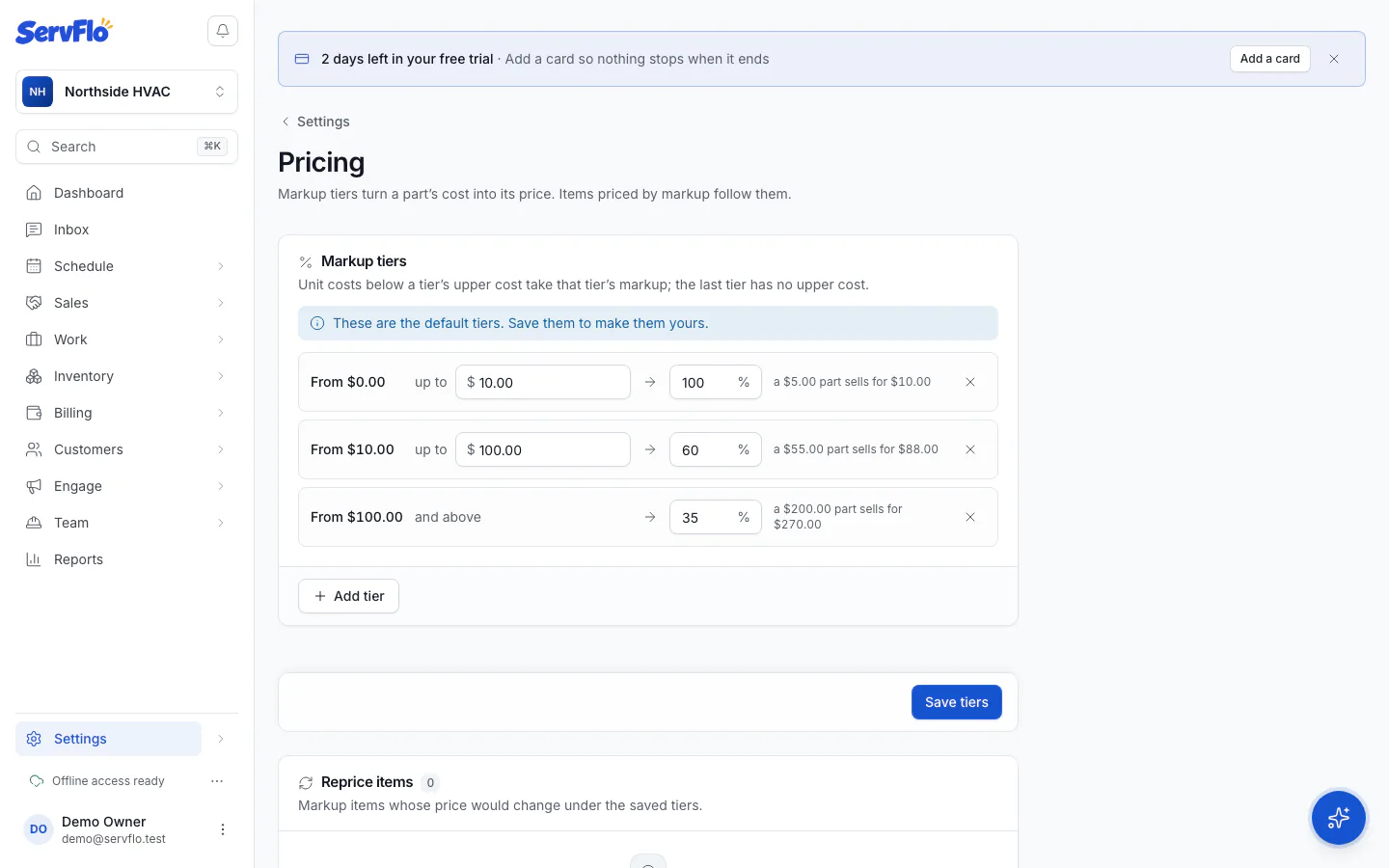Expand the Settings submenu chevron
Viewport: 1389px width, 868px height.
coord(221,739)
